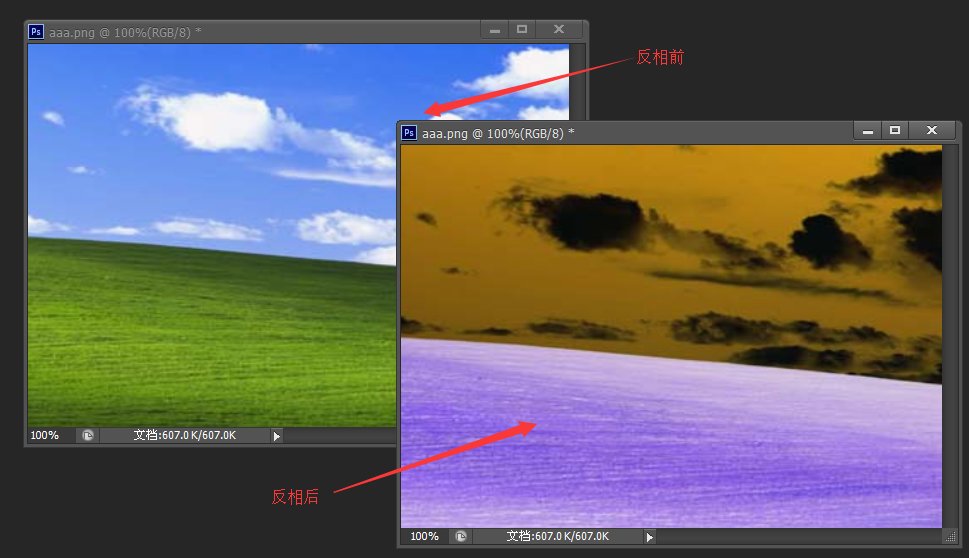Screen dimensions: 969x558
Task: Minimize the original blue-sky image window
Action: (494, 30)
